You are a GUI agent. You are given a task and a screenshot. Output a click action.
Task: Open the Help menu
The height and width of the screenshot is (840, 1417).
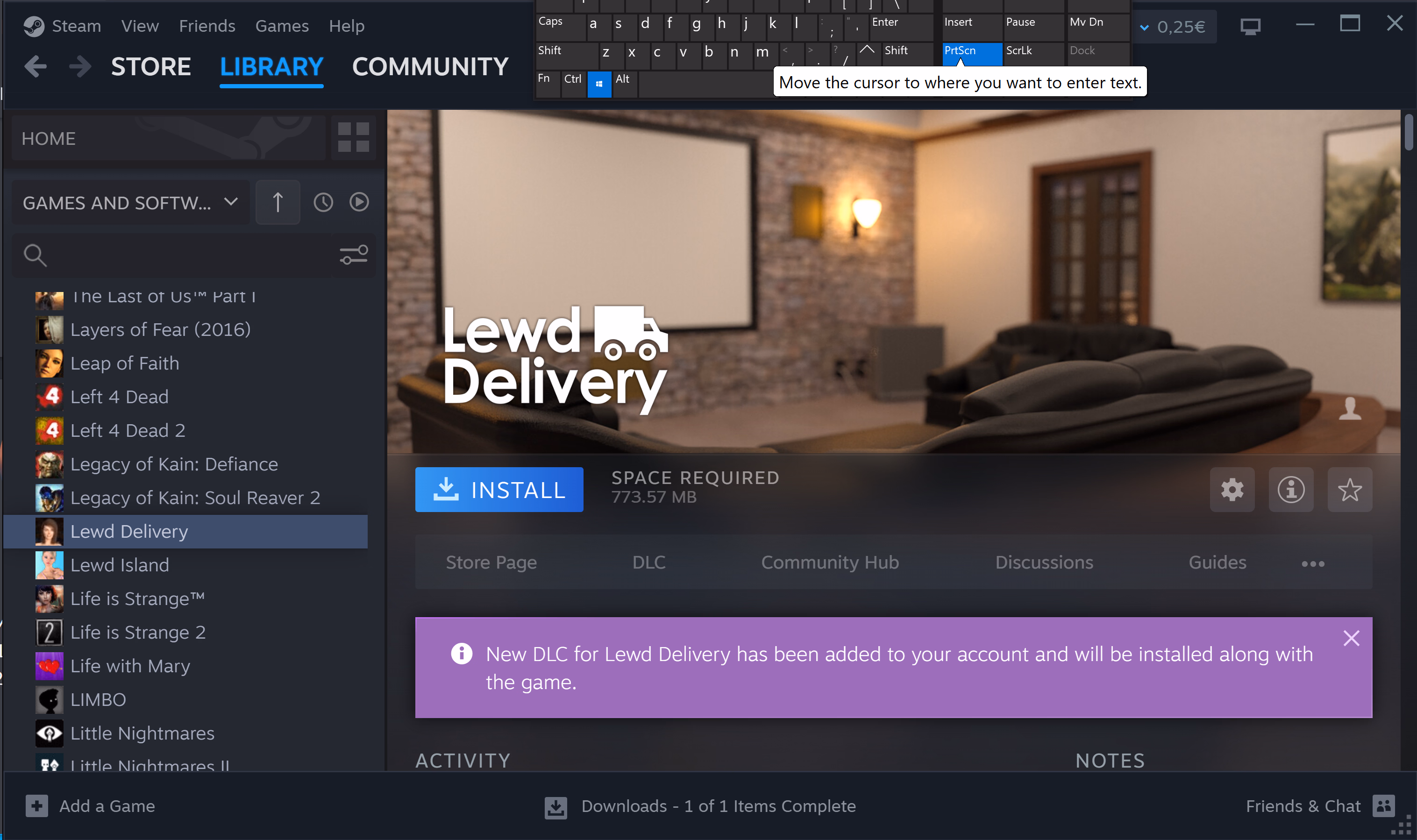tap(347, 26)
